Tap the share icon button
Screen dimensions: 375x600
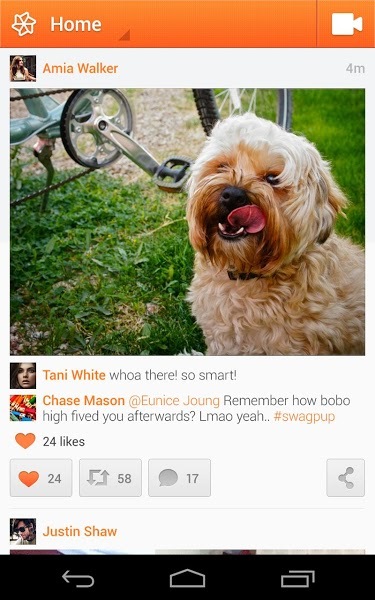[x=346, y=478]
